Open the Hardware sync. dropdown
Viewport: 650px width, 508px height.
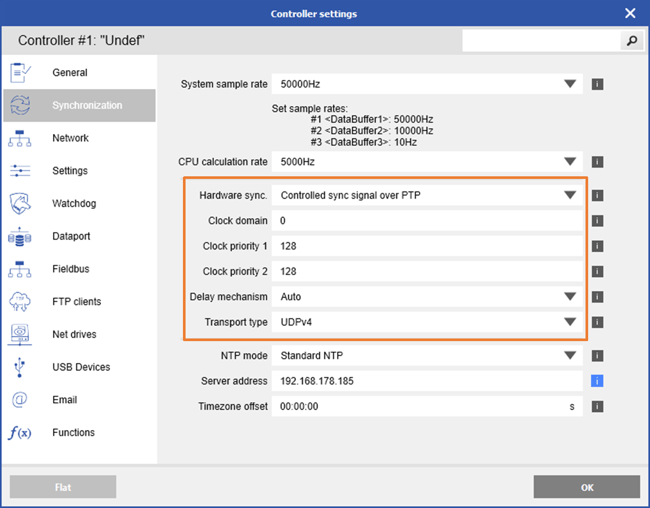(x=570, y=195)
